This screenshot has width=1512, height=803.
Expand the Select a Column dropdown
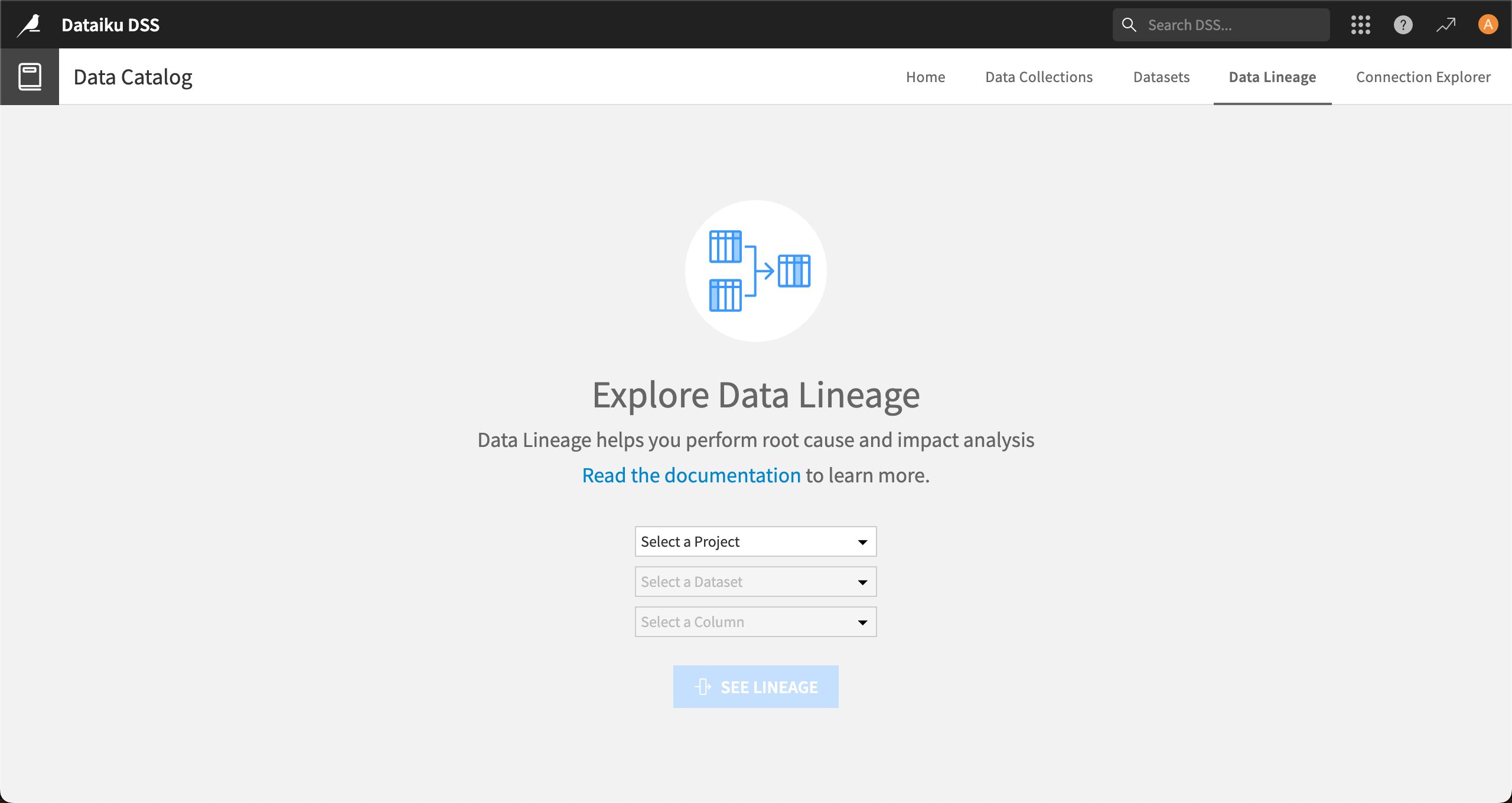pos(755,622)
